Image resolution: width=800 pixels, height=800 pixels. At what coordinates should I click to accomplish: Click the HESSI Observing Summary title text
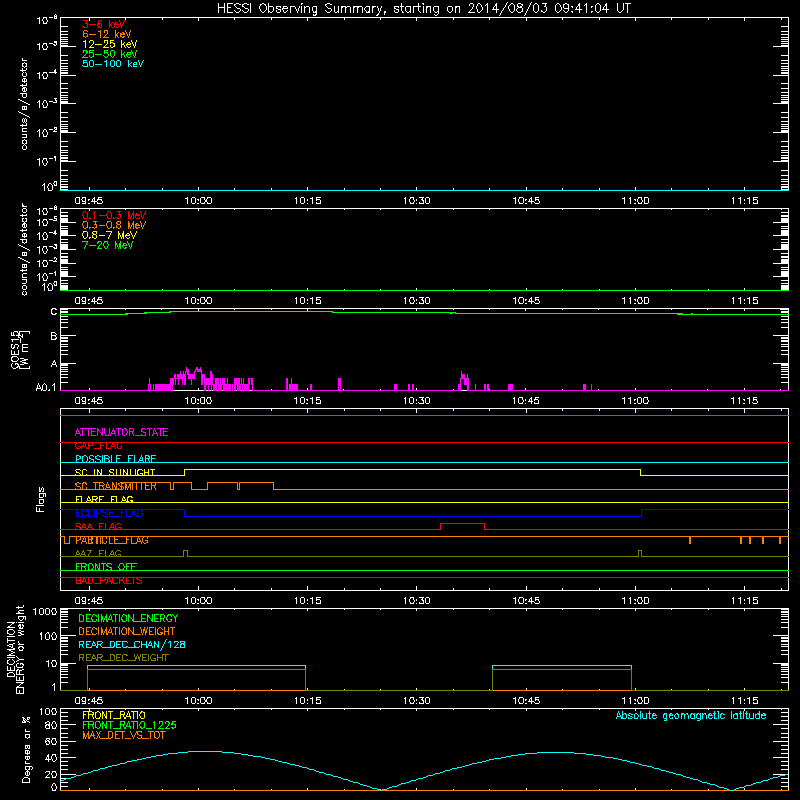(x=423, y=9)
